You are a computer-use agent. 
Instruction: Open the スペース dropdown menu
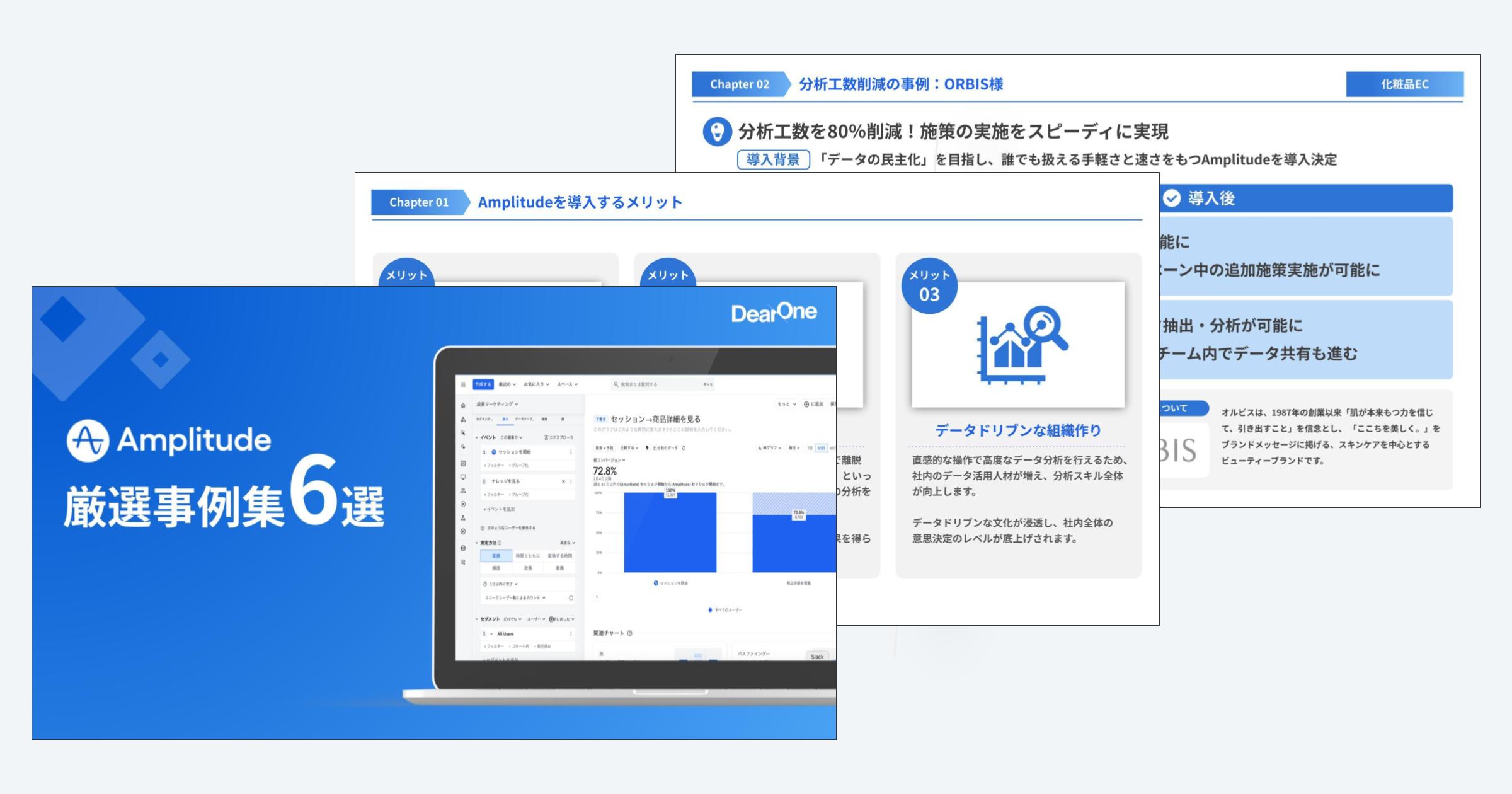pos(567,384)
